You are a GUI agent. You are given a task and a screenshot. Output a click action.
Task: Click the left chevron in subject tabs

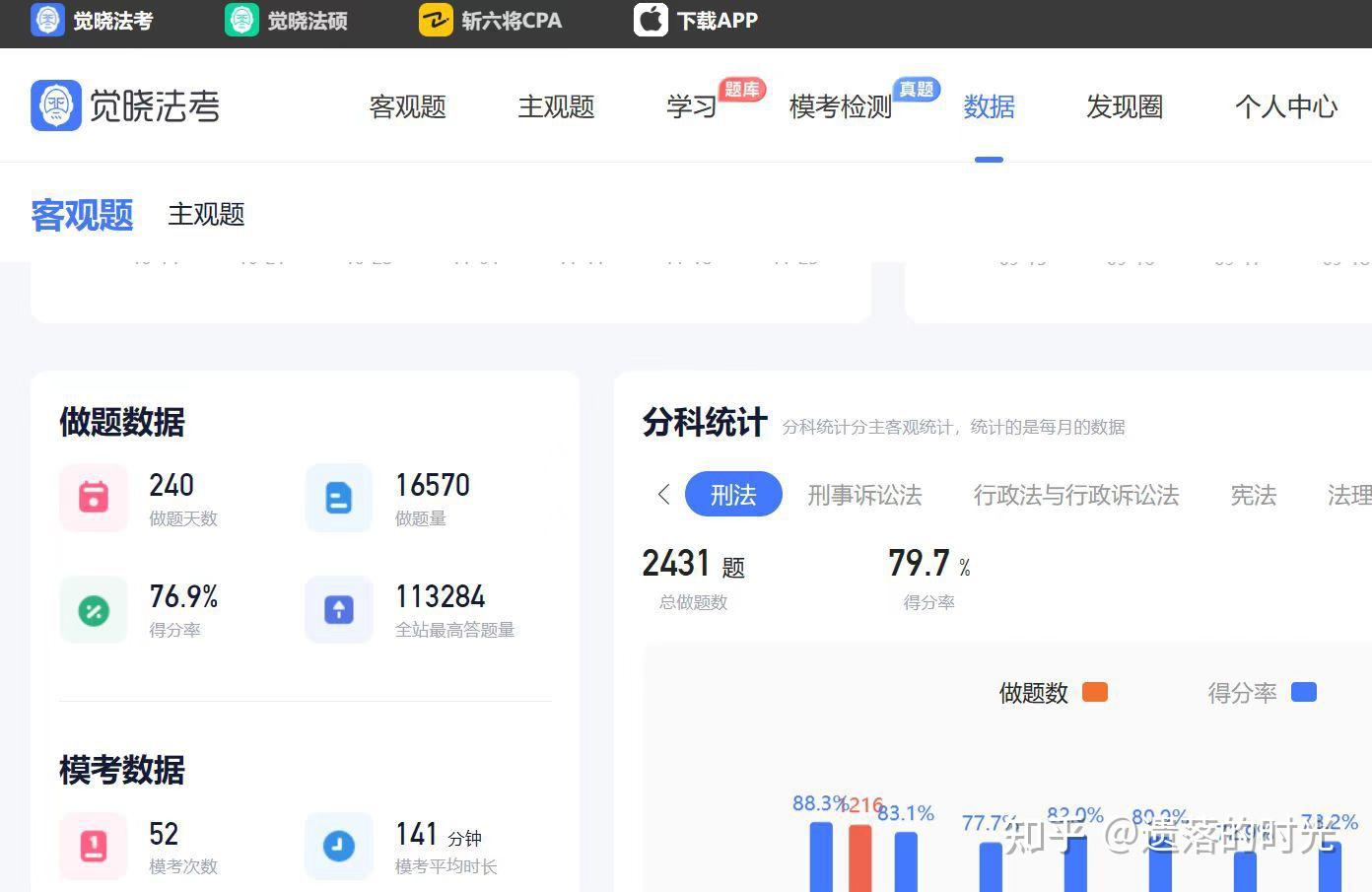(x=663, y=495)
